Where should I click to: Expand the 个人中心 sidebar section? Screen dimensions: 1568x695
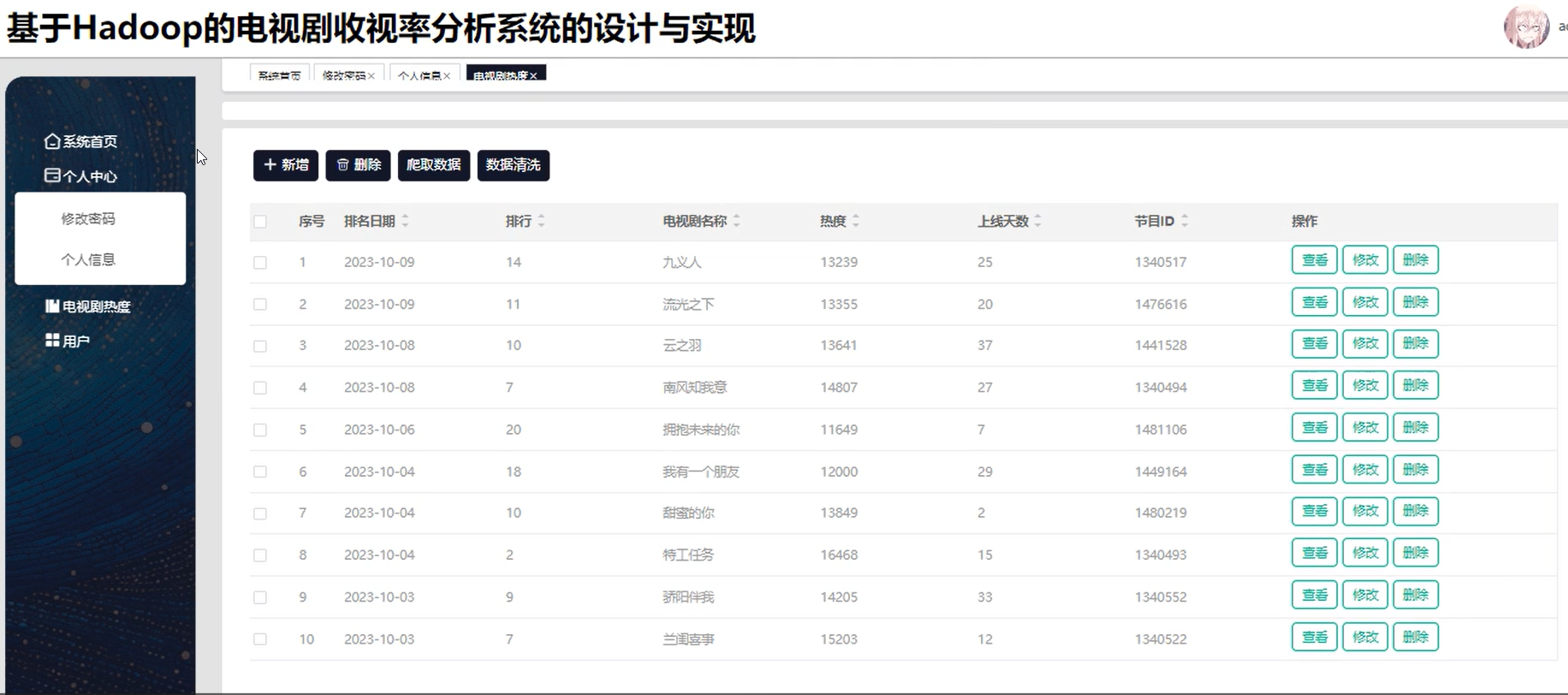[x=81, y=176]
